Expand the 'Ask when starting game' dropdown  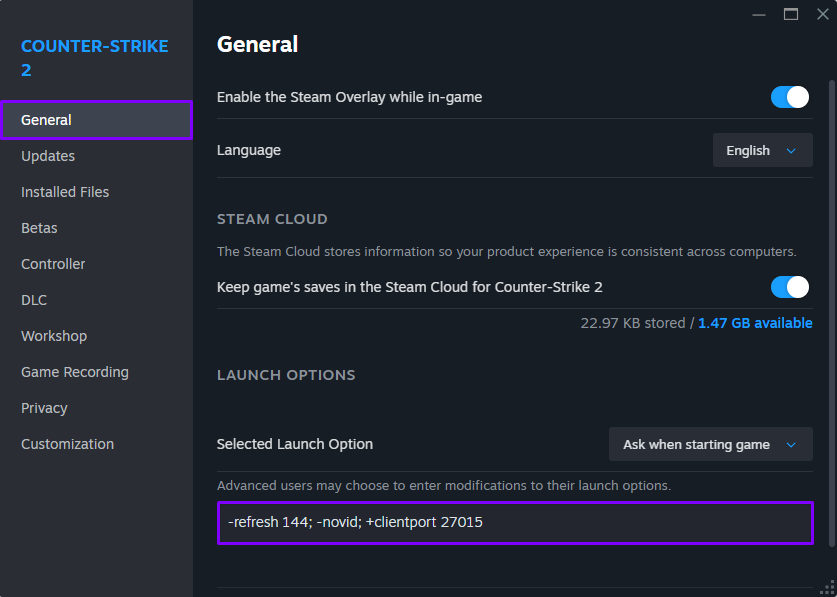pos(710,444)
